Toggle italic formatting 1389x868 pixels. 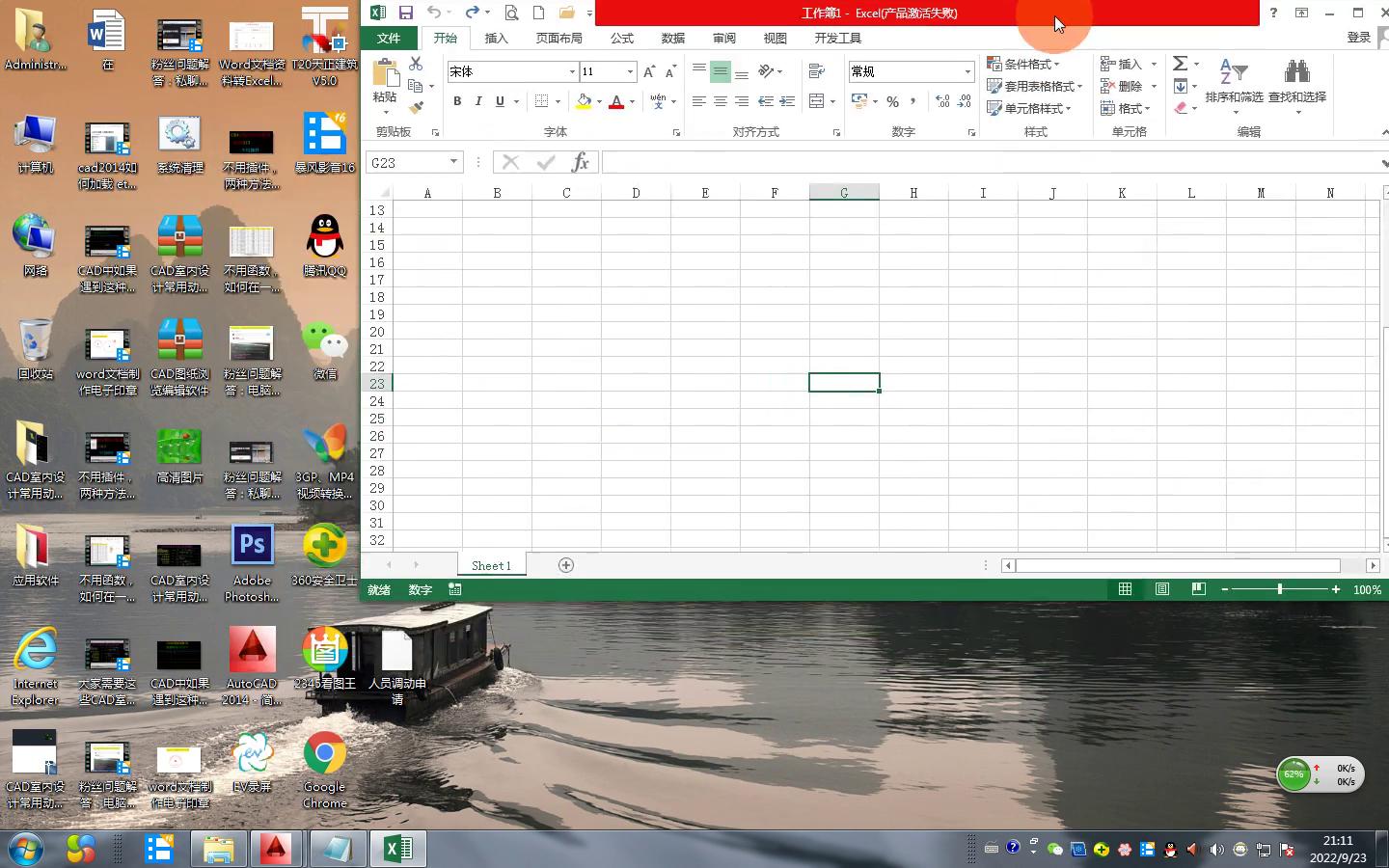point(478,101)
